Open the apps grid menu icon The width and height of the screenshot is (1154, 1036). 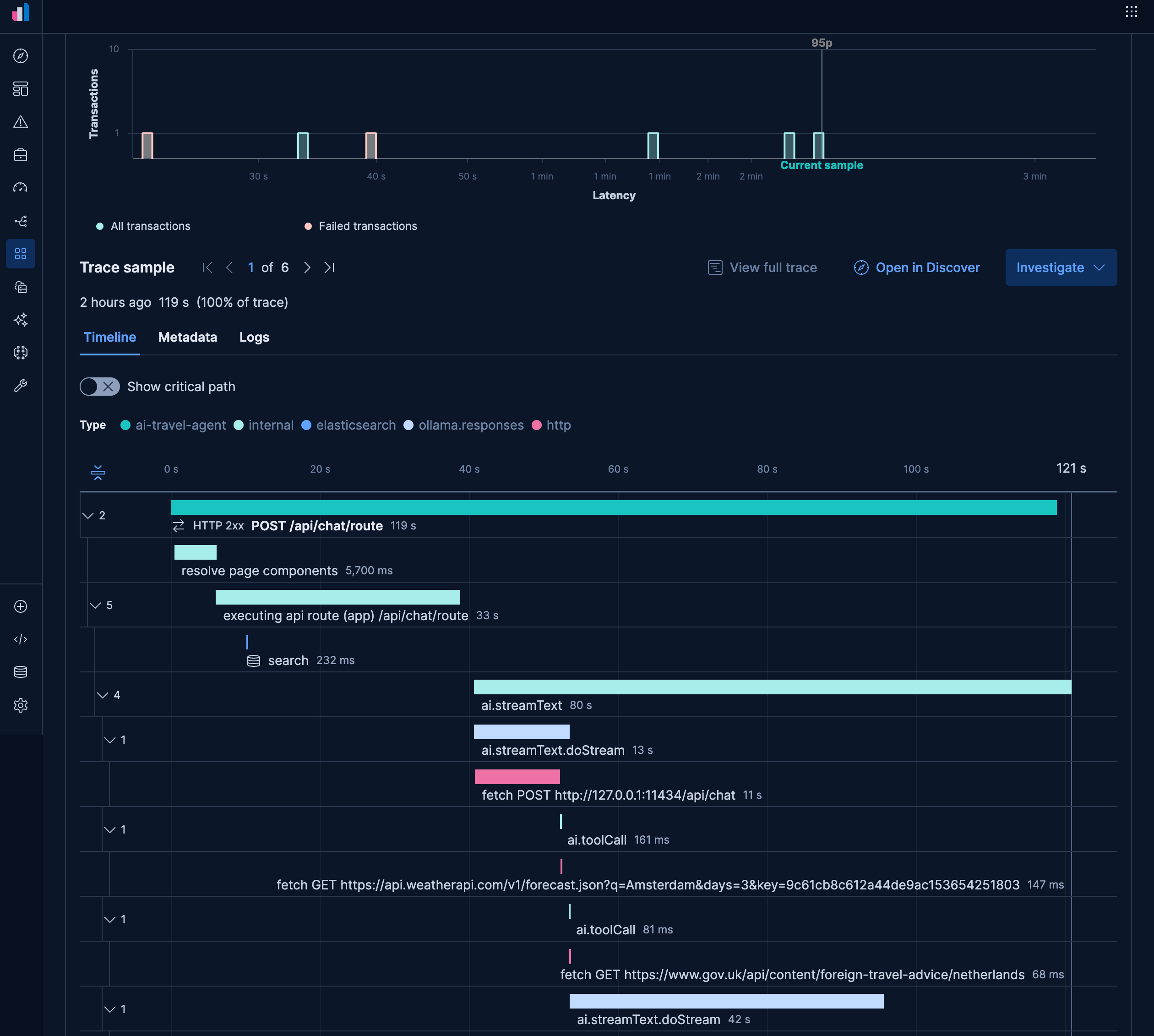pos(1131,12)
